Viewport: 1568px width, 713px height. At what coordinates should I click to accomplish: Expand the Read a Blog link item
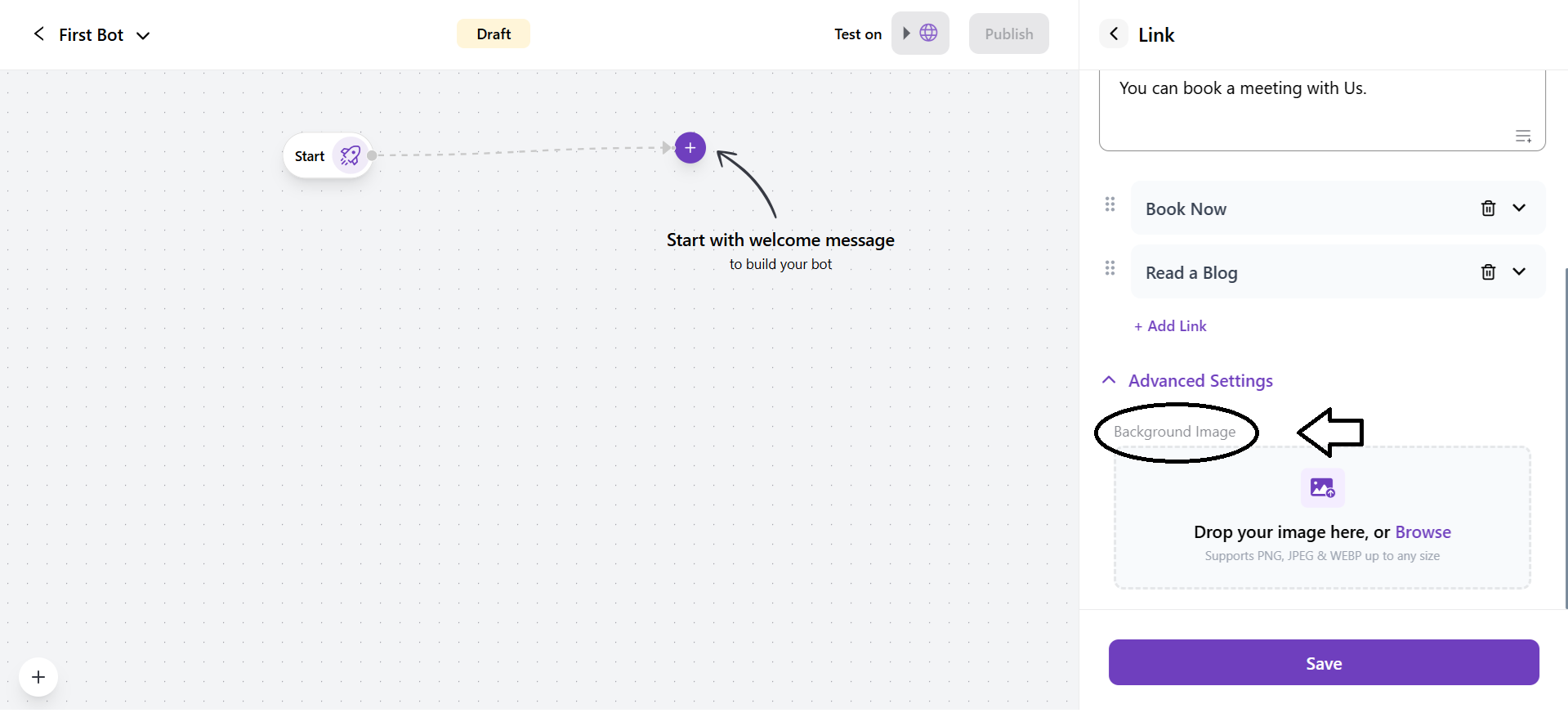pyautogui.click(x=1519, y=272)
